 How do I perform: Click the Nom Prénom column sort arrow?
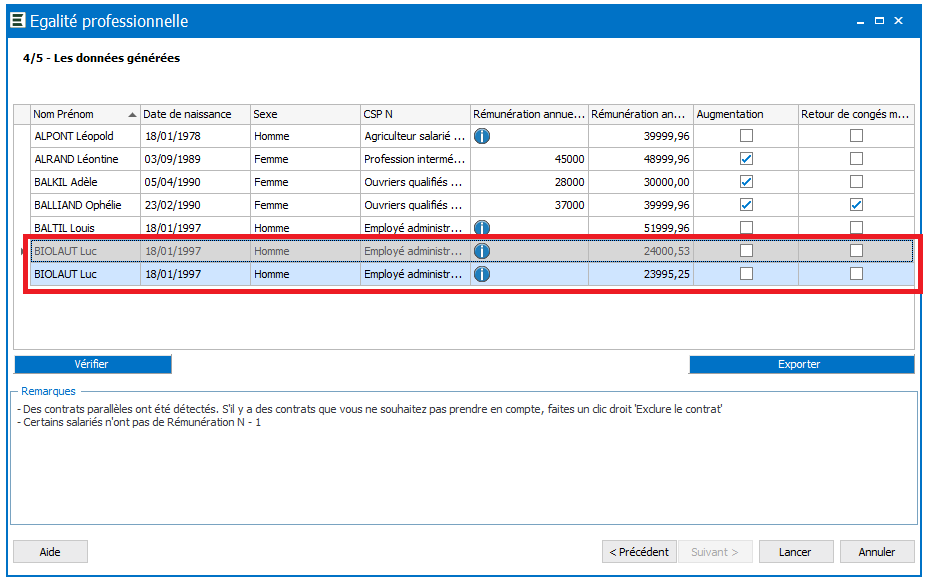point(132,115)
